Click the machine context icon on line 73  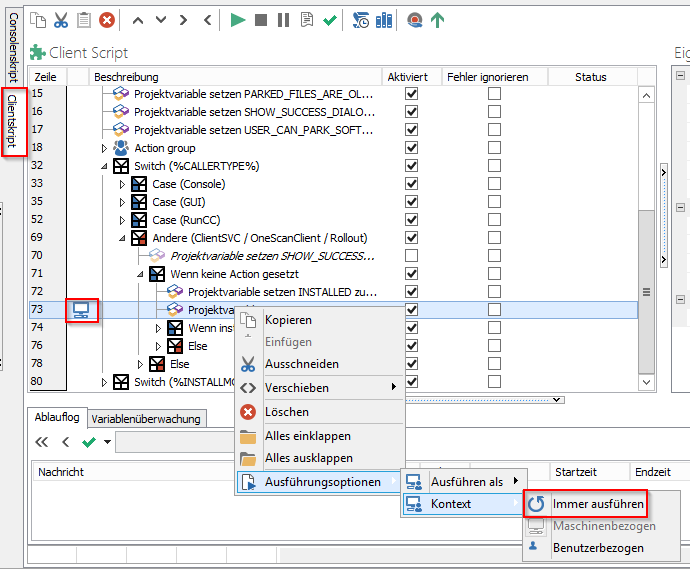pyautogui.click(x=81, y=310)
